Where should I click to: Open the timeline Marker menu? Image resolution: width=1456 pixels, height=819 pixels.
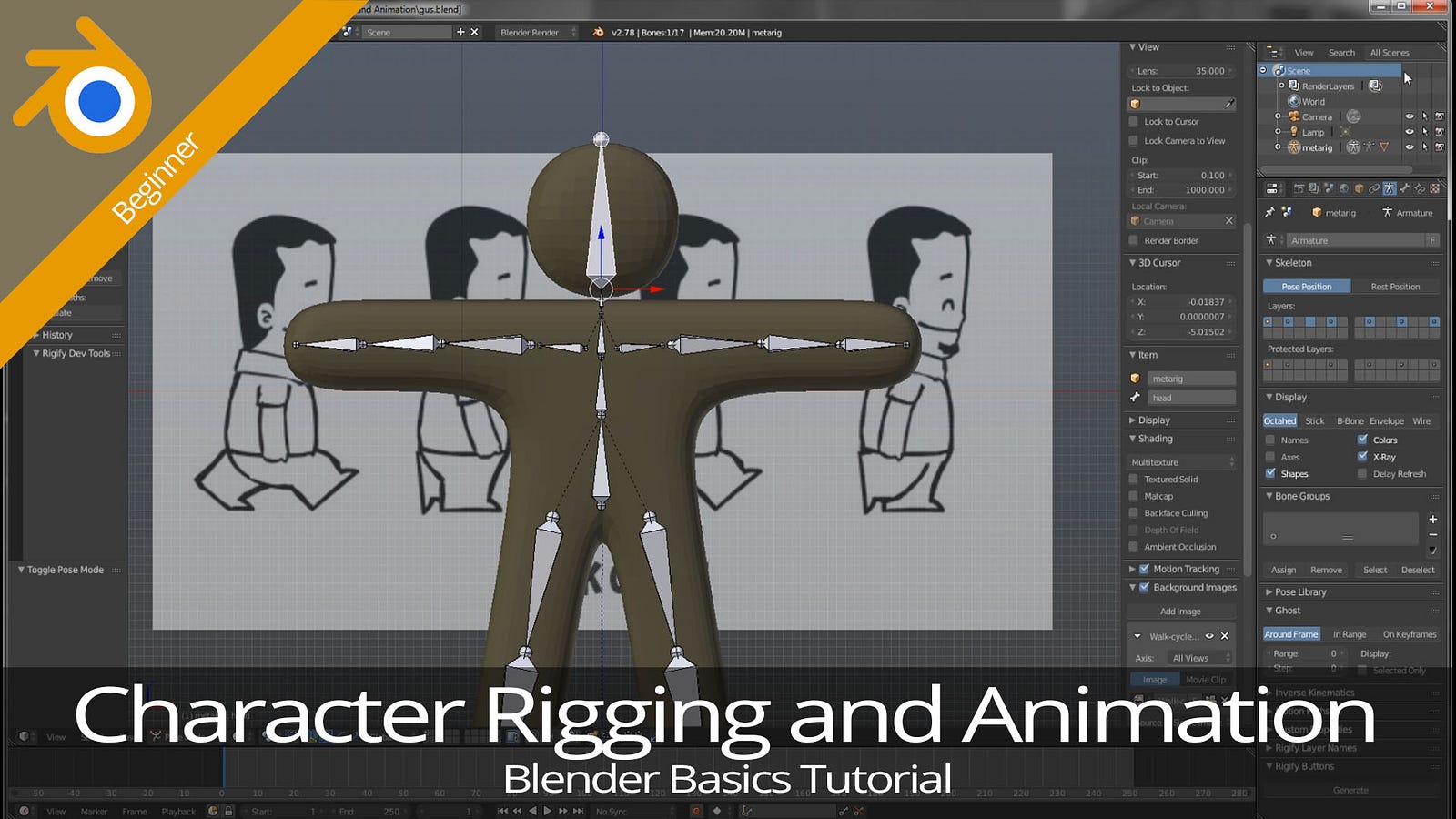pyautogui.click(x=94, y=811)
